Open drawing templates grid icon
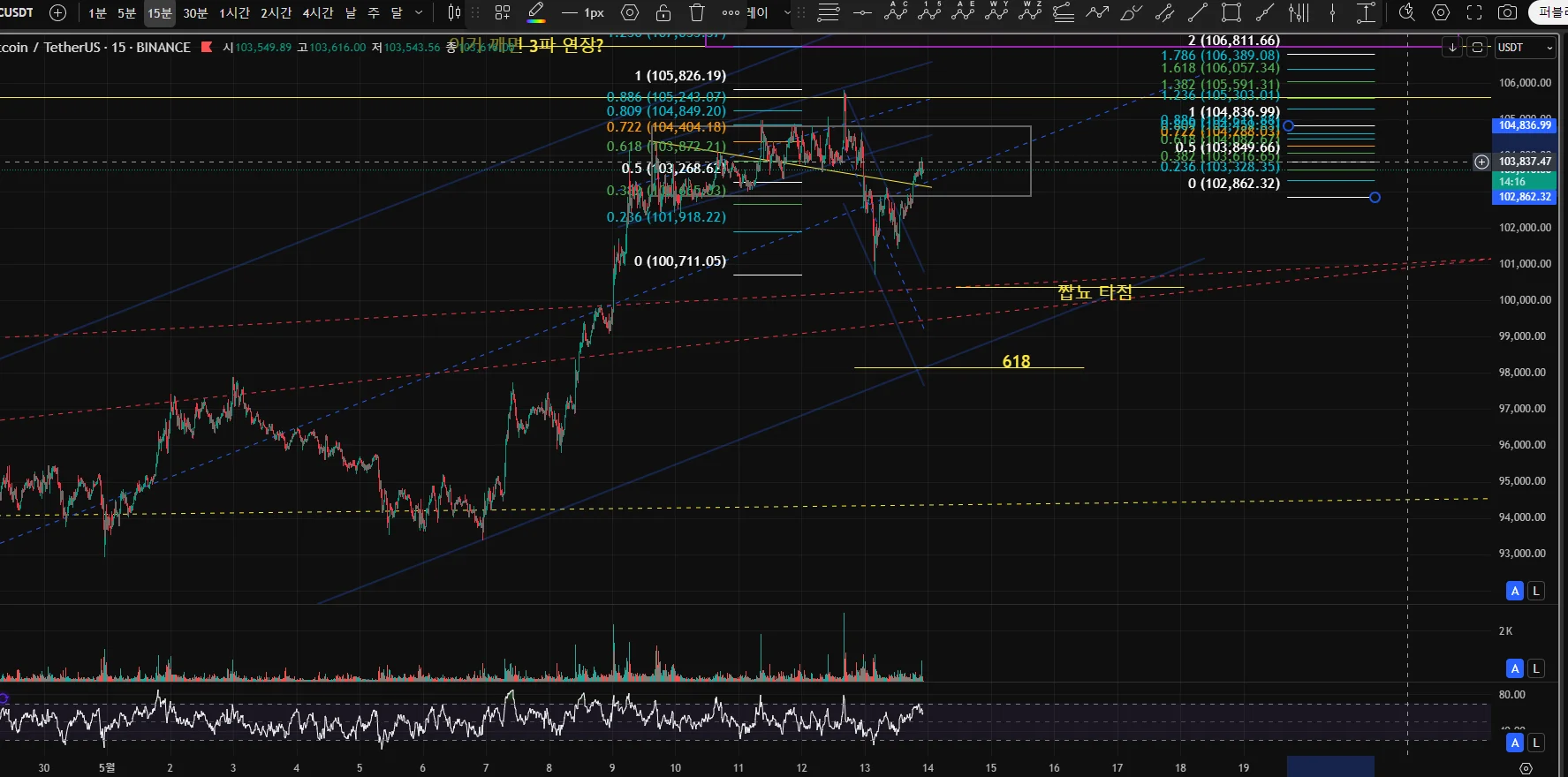Screen dimensions: 1568x777 (503, 12)
